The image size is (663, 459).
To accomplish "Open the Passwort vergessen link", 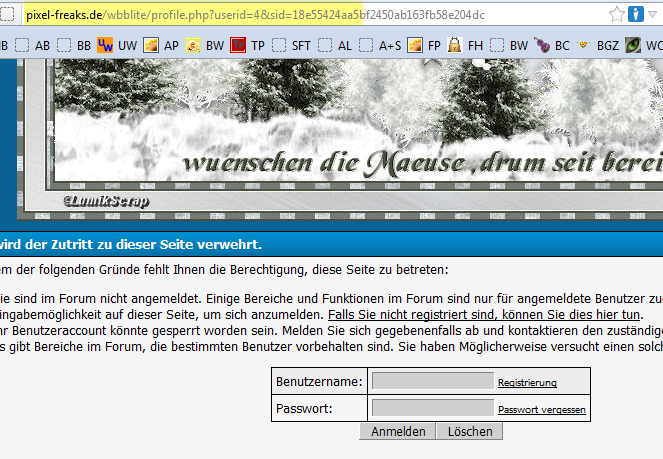I will point(542,410).
